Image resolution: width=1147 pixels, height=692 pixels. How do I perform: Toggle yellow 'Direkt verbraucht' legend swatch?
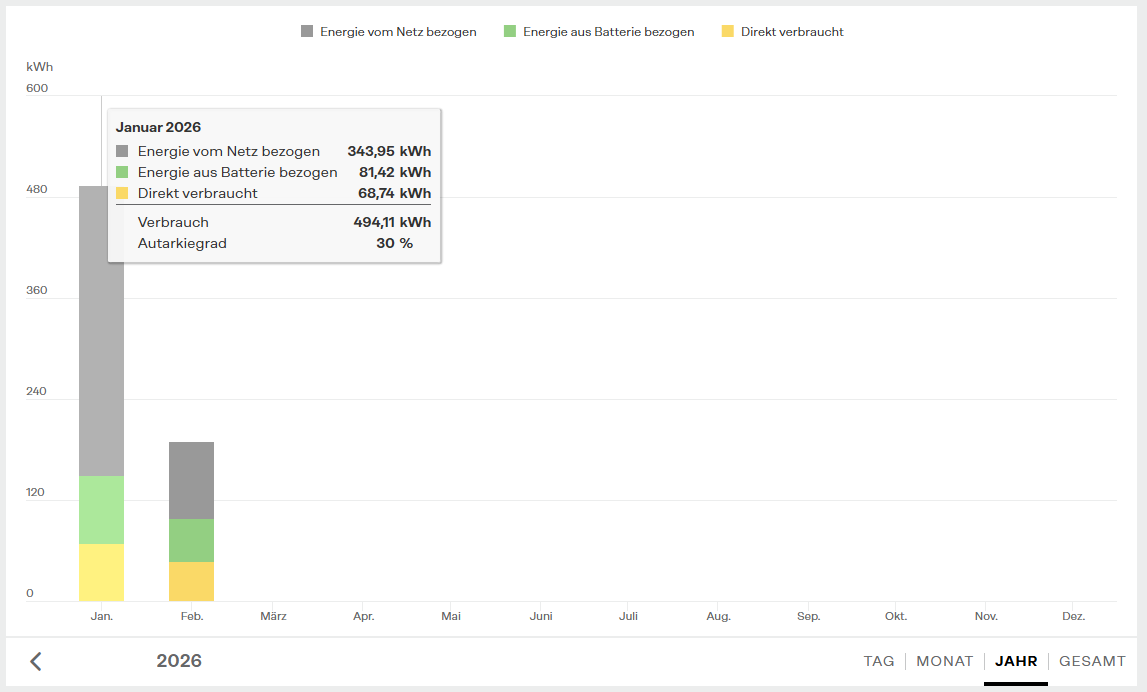point(727,32)
